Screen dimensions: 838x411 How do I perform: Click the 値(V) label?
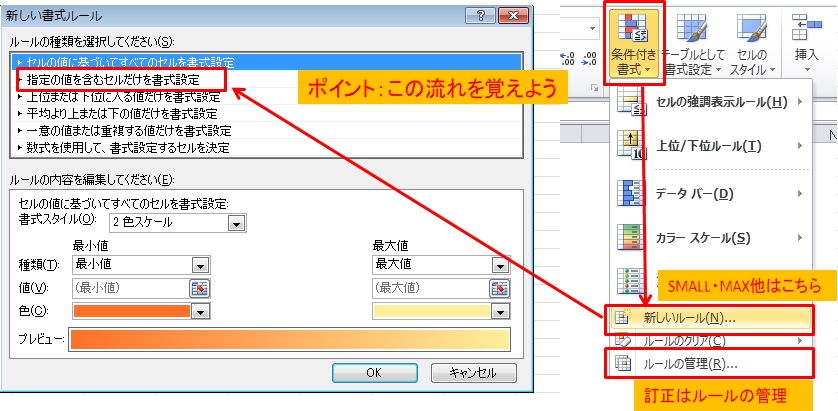click(33, 289)
